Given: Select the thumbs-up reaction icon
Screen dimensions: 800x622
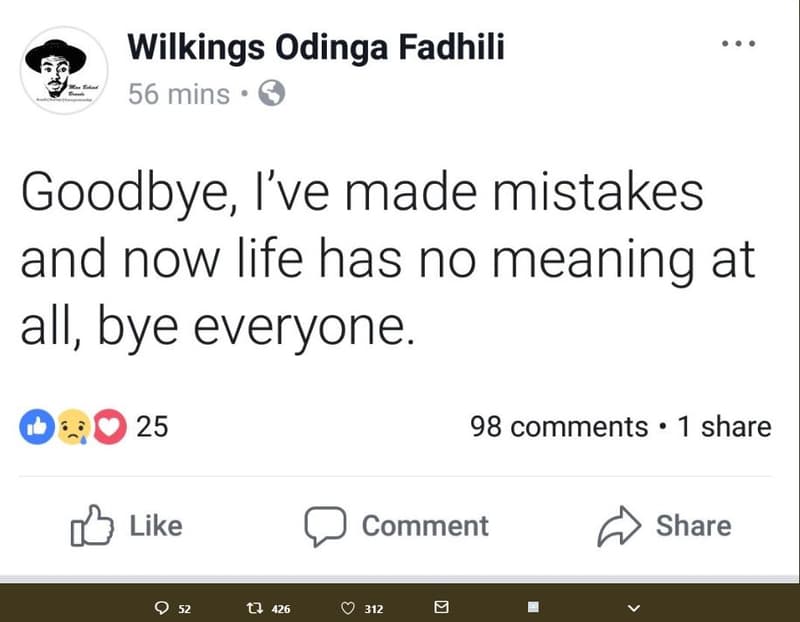Looking at the screenshot, I should coord(38,426).
